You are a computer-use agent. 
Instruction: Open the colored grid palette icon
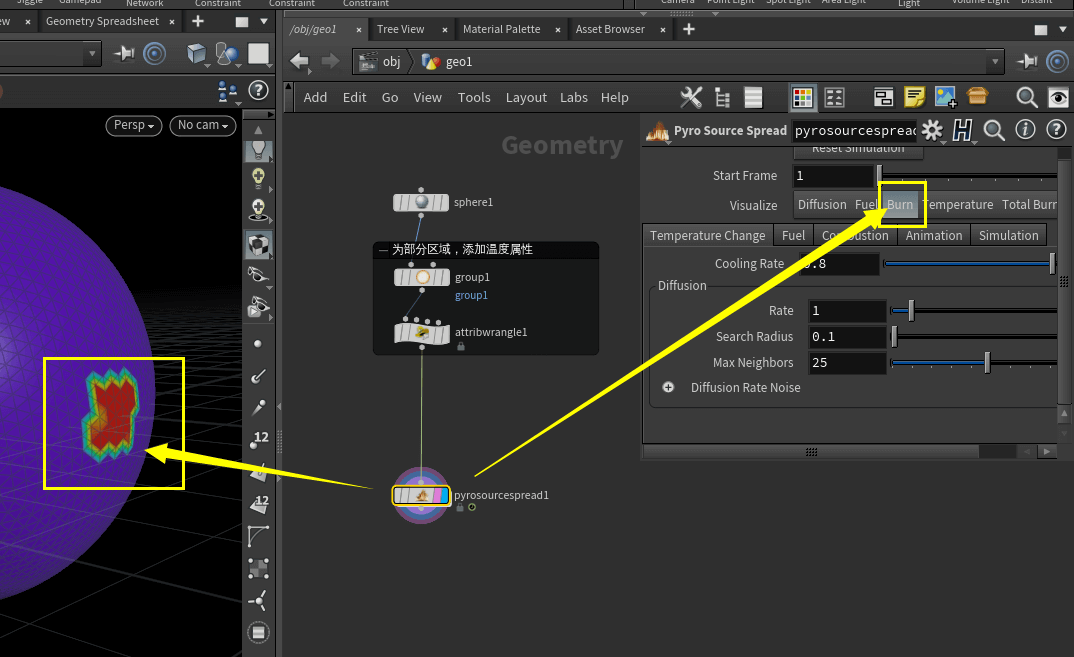802,97
